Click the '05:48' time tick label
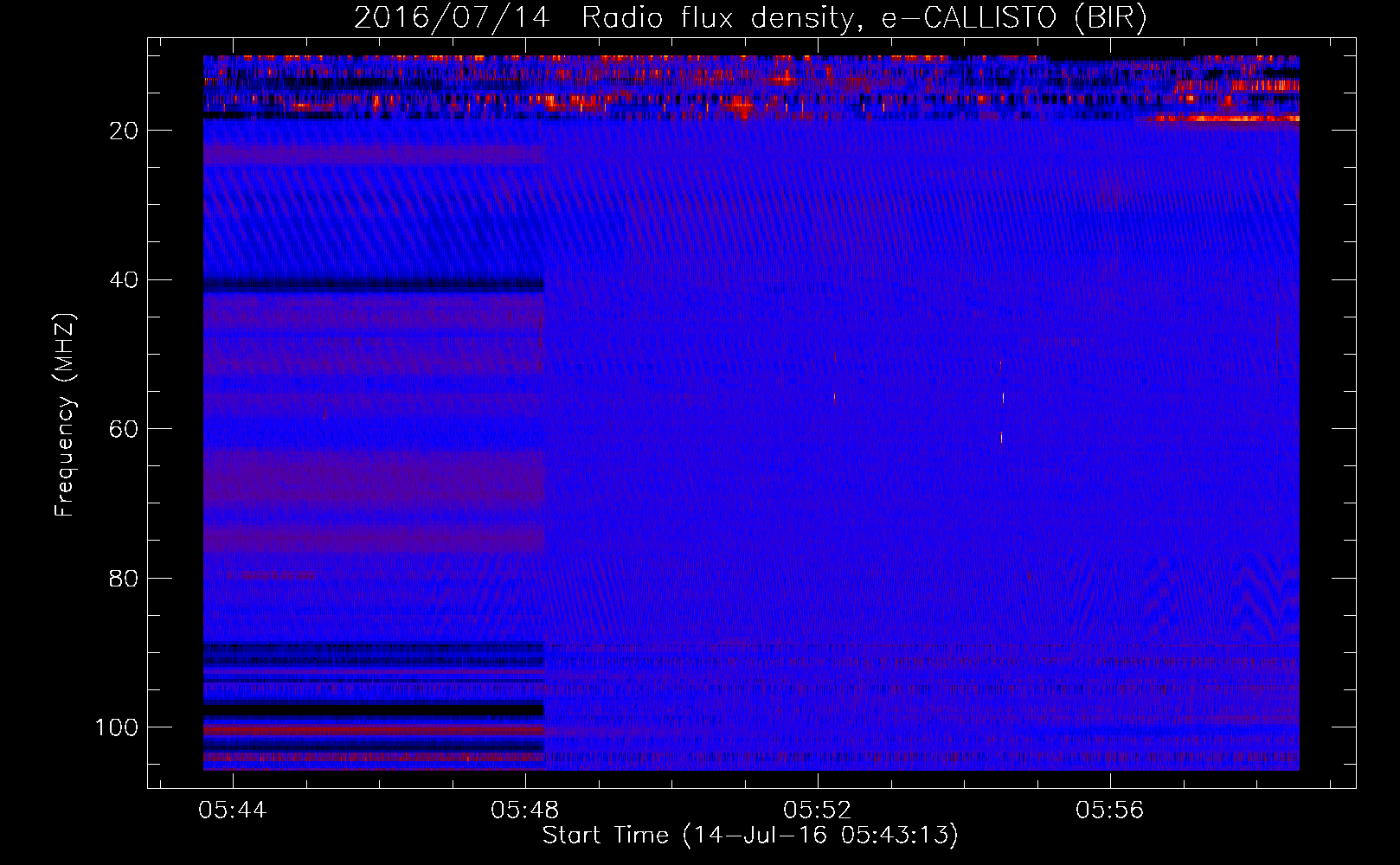This screenshot has width=1400, height=865. 525,811
